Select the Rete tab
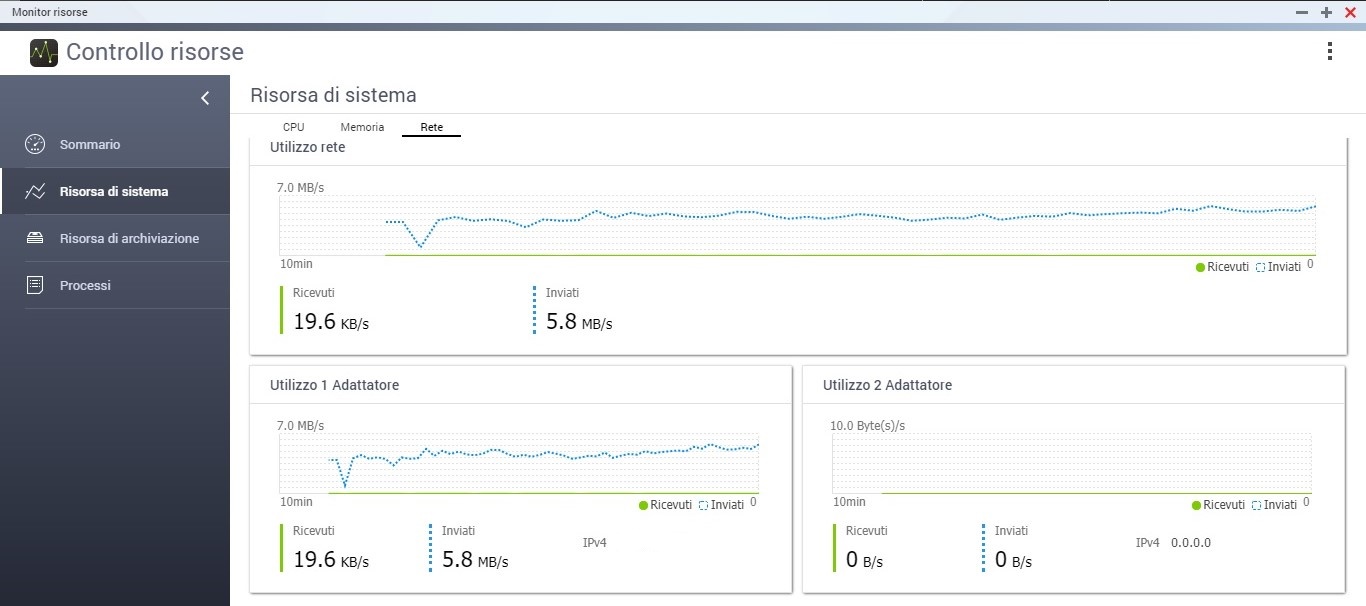Viewport: 1366px width, 606px height. pyautogui.click(x=431, y=127)
